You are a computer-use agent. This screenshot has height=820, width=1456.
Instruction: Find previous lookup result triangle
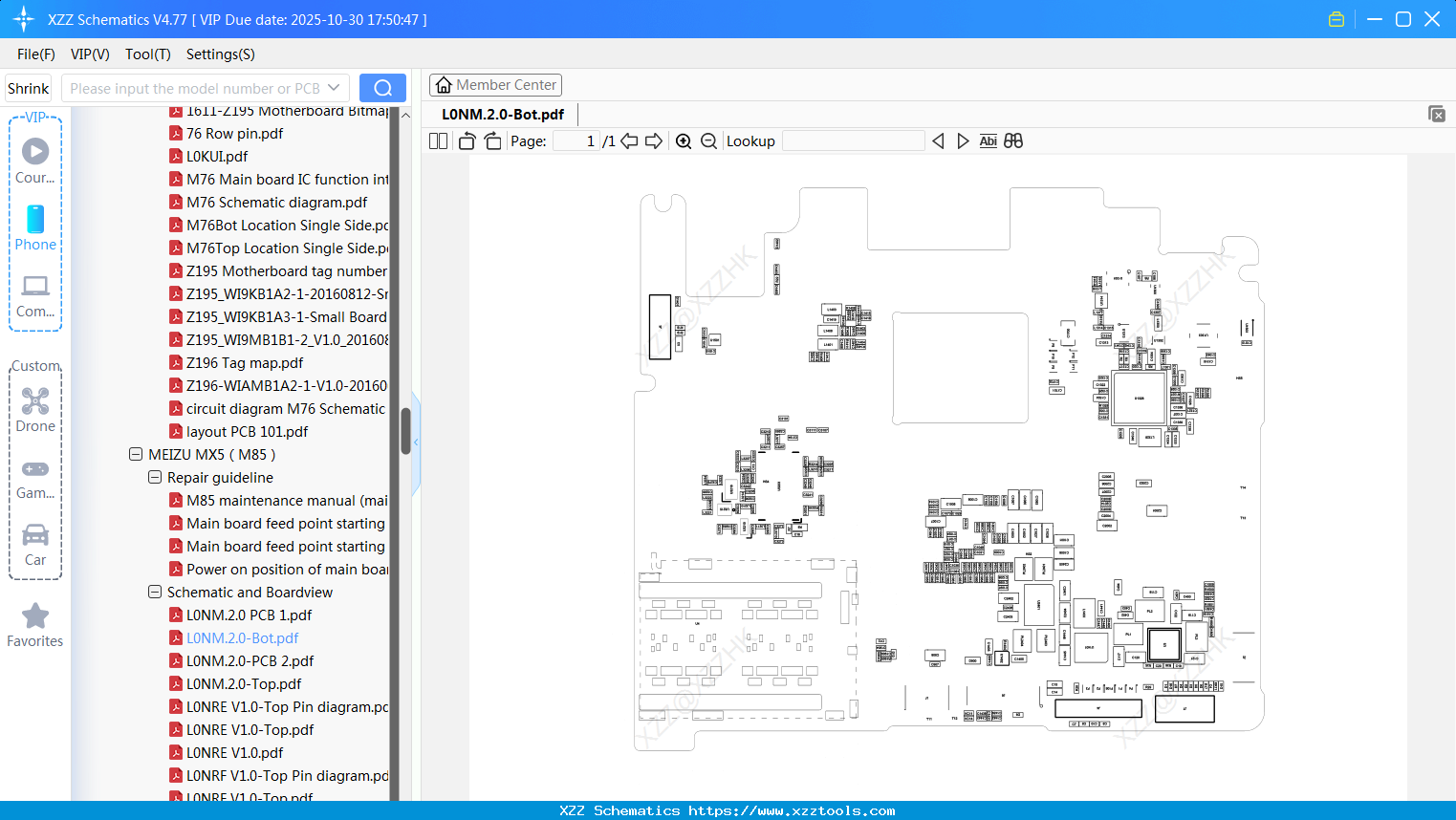click(x=938, y=141)
